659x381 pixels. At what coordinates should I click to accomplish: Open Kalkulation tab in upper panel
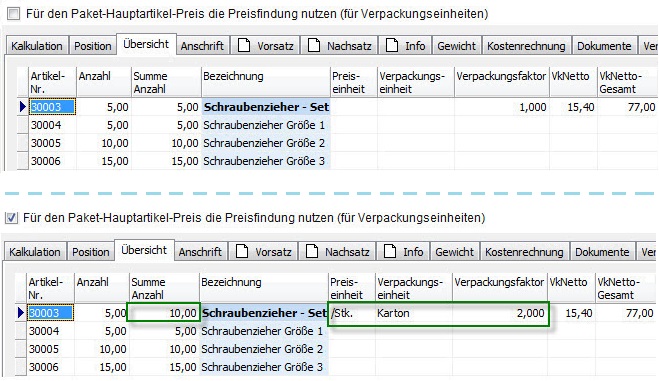click(x=37, y=46)
